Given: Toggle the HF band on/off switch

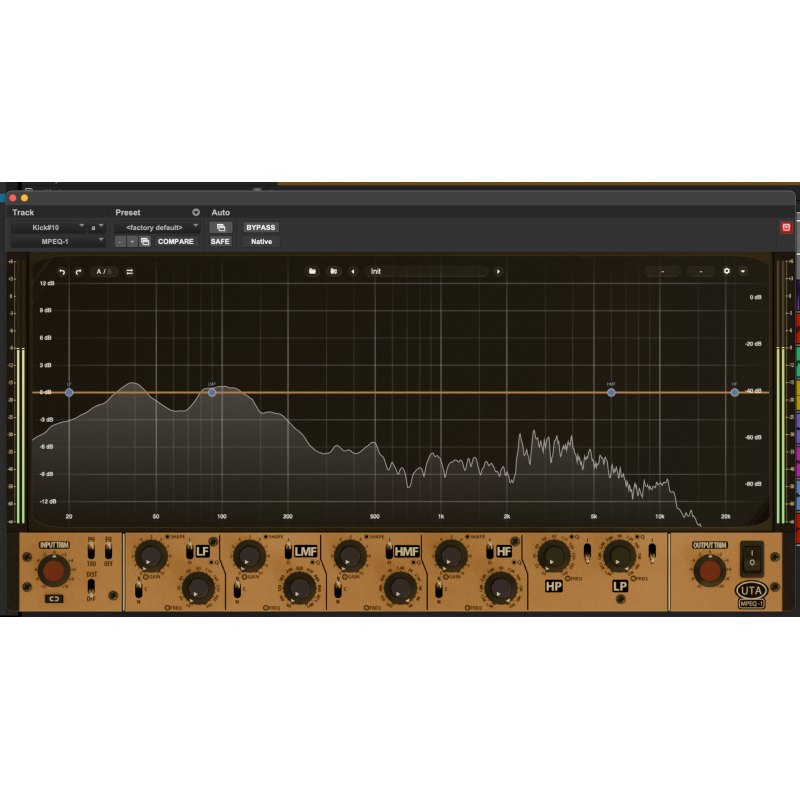Looking at the screenshot, I should [490, 551].
